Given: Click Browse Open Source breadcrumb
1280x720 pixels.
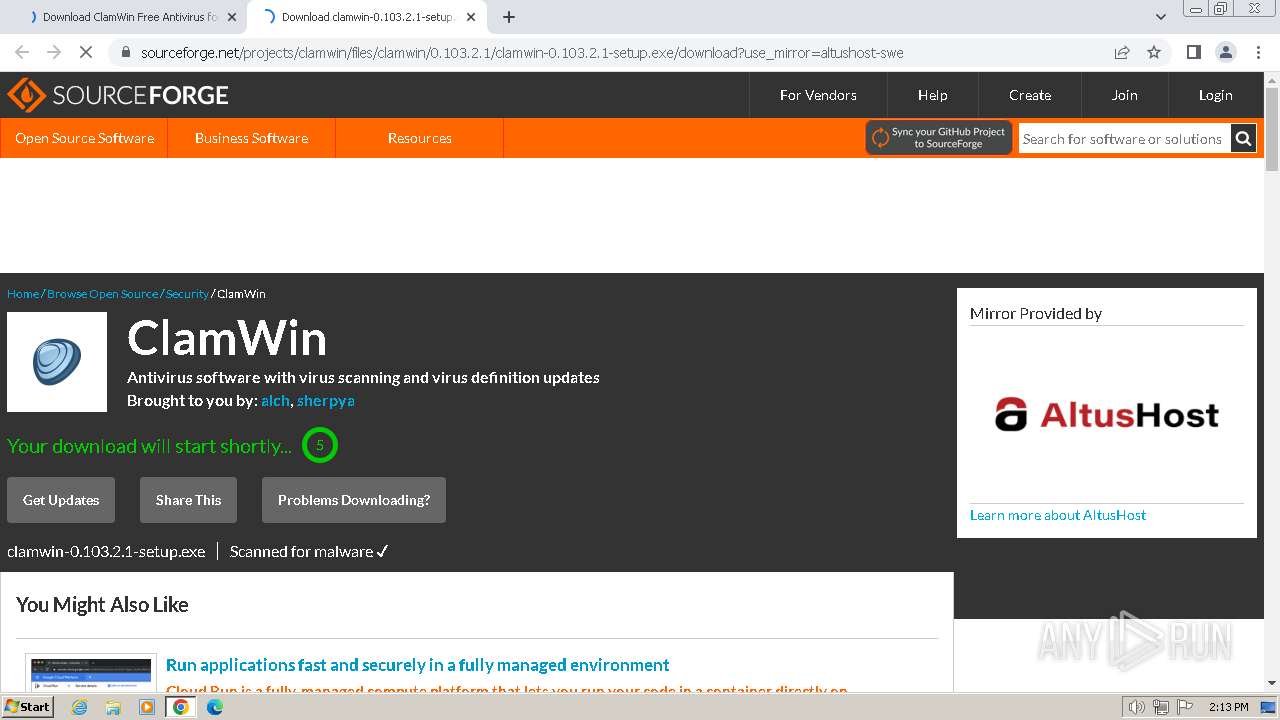Looking at the screenshot, I should [102, 294].
